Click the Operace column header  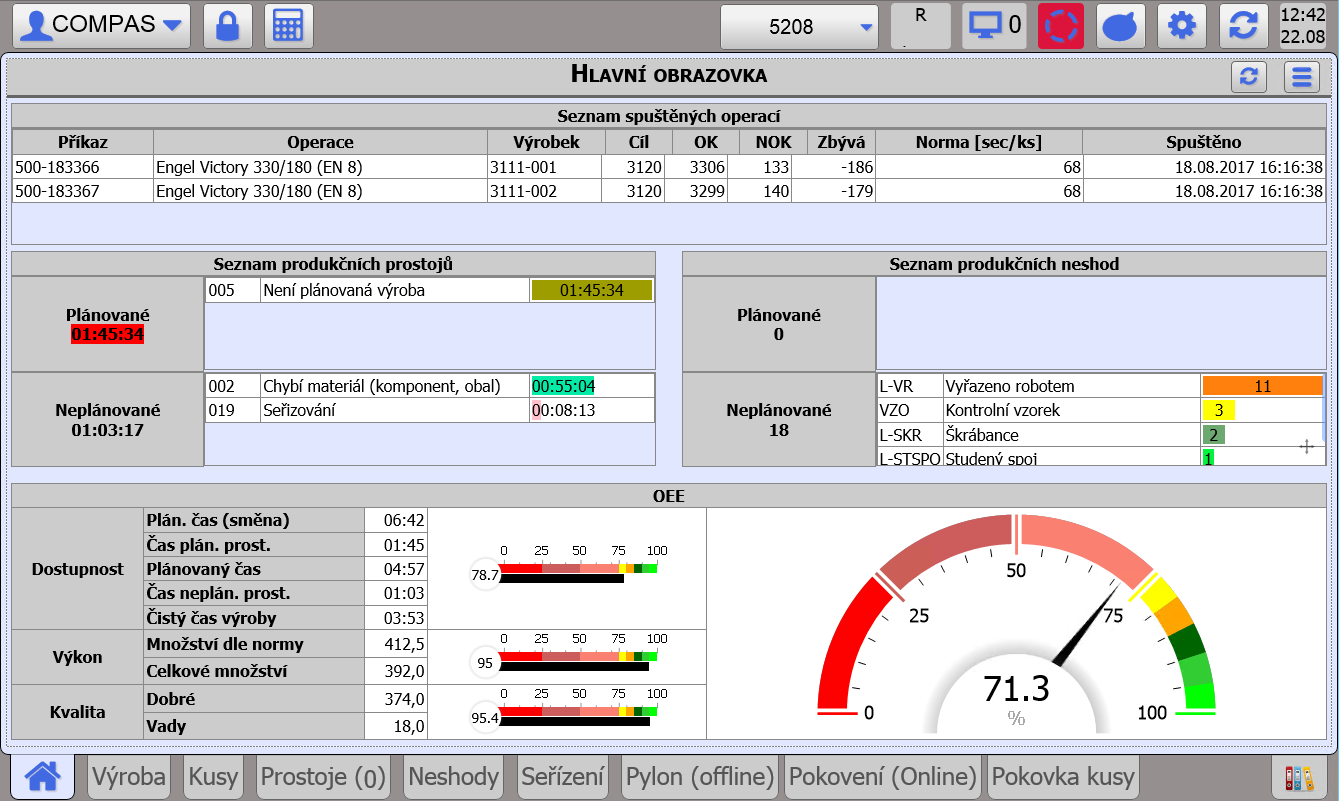click(320, 142)
